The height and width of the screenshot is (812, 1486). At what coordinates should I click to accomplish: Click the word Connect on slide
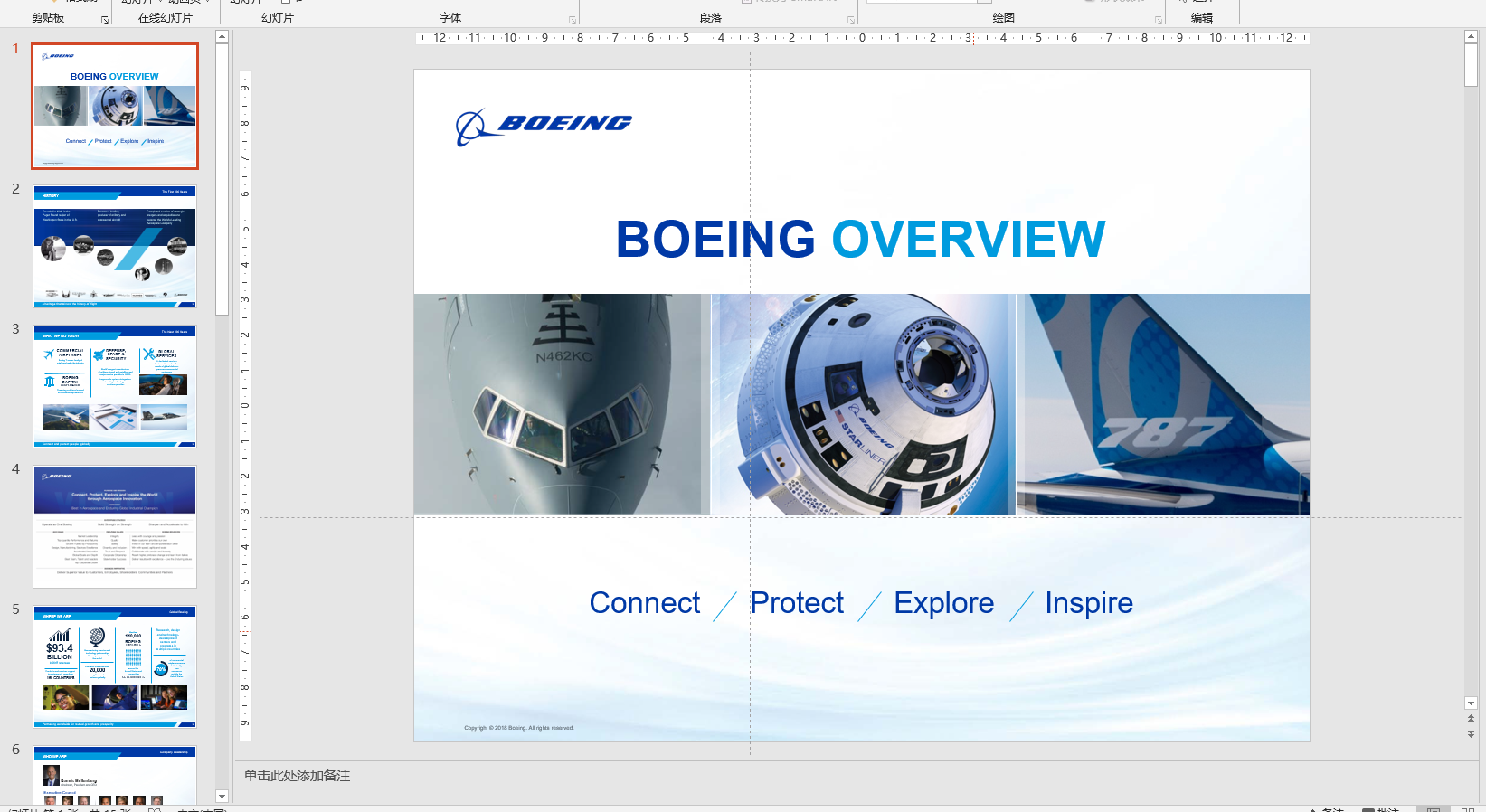(645, 603)
